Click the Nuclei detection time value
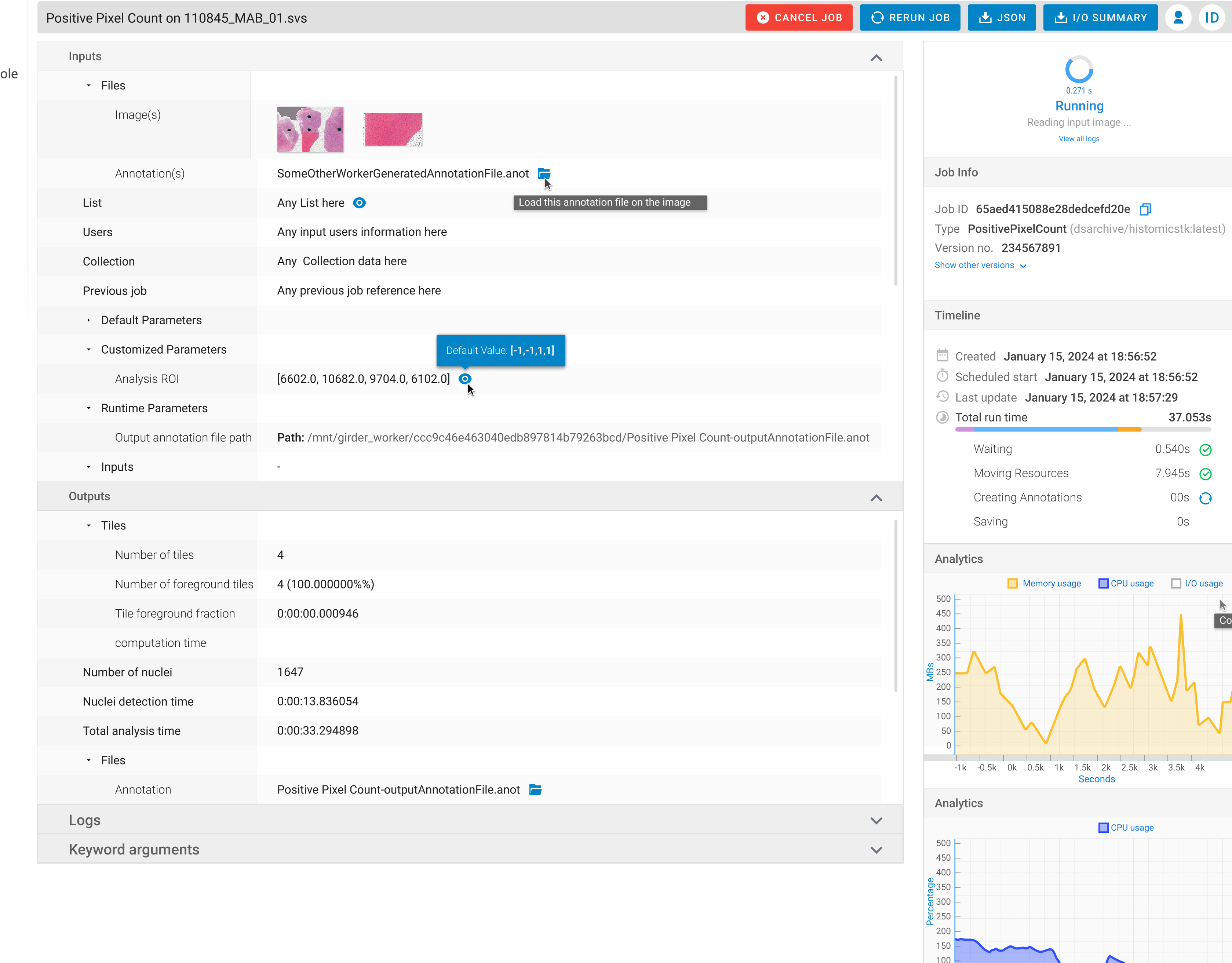This screenshot has height=963, width=1232. coord(318,701)
